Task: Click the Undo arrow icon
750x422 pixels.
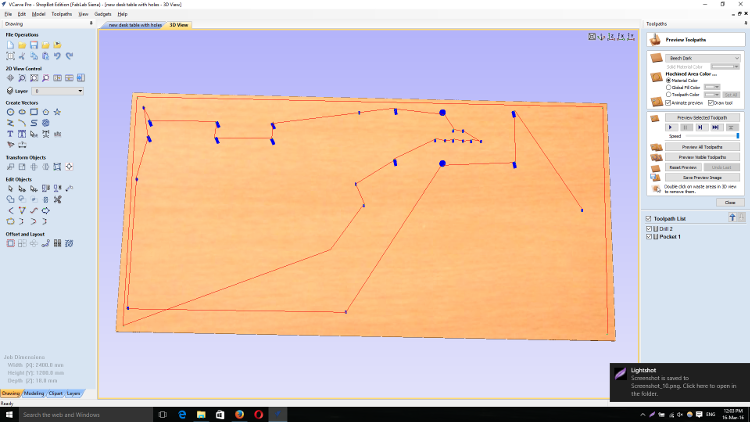Action: click(57, 56)
